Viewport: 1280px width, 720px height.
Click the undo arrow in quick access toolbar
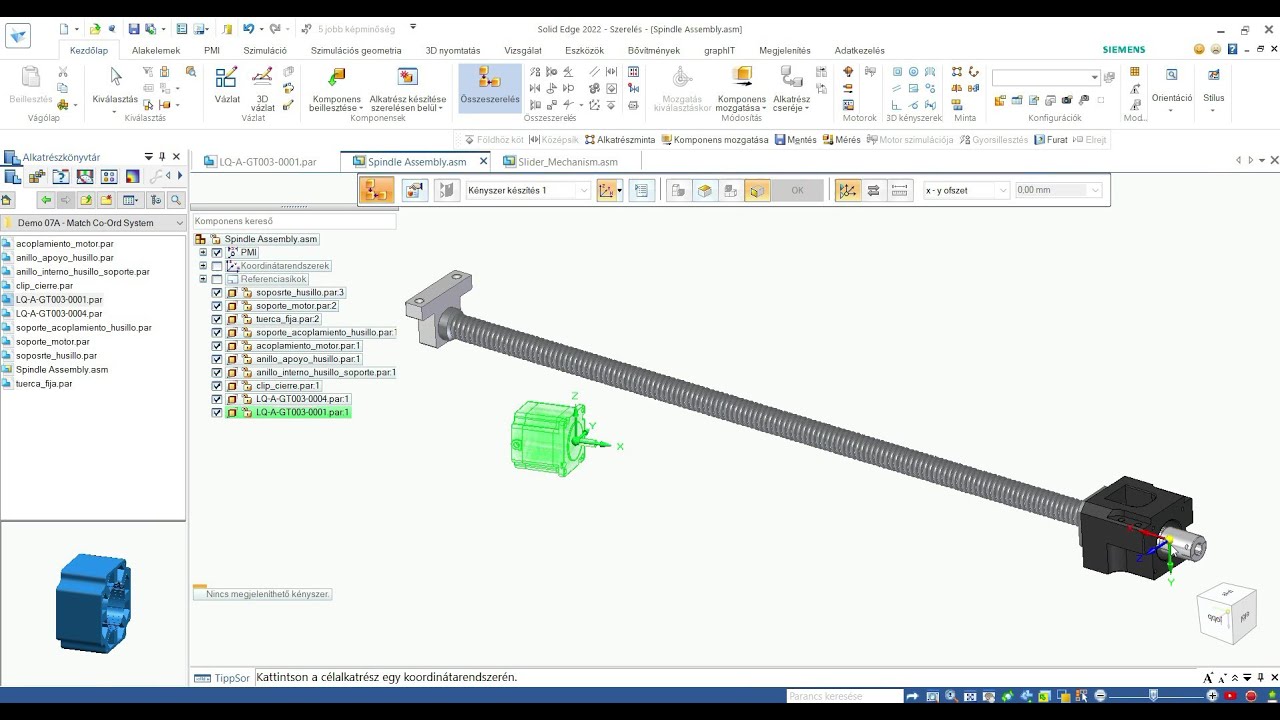click(248, 29)
